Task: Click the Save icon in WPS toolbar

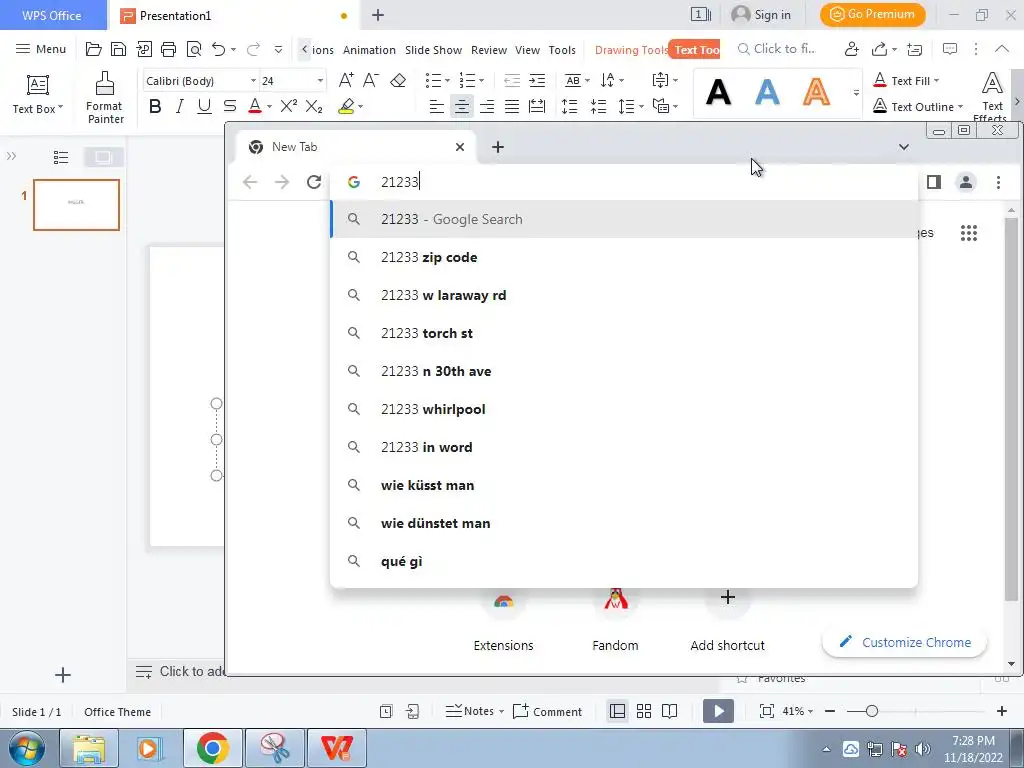Action: (118, 49)
